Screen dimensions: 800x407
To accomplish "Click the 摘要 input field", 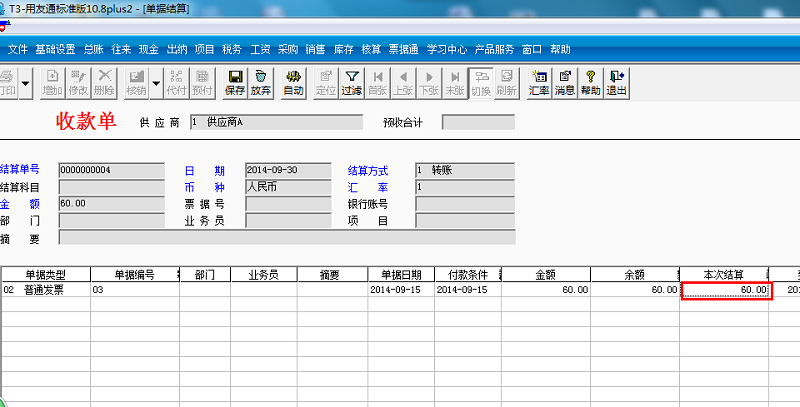I will [x=287, y=237].
